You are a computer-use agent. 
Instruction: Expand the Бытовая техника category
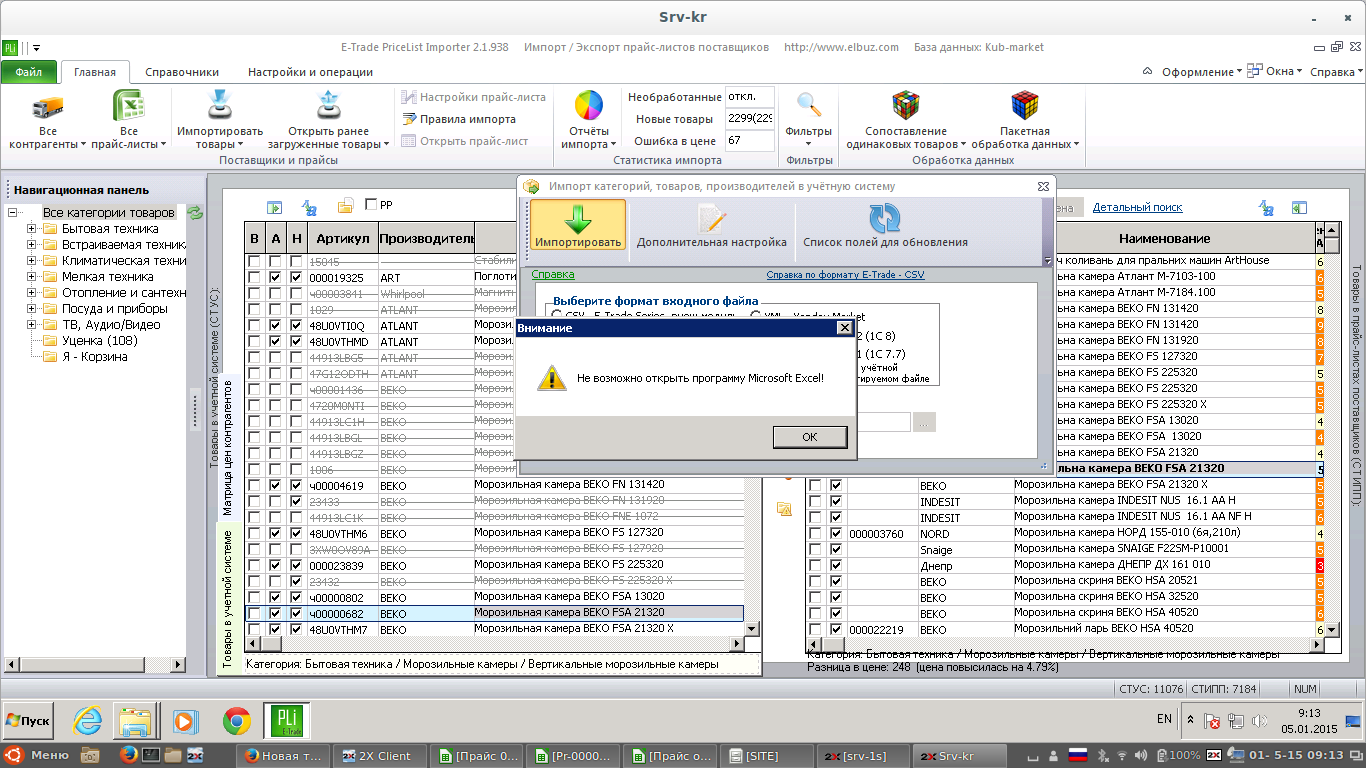(31, 229)
